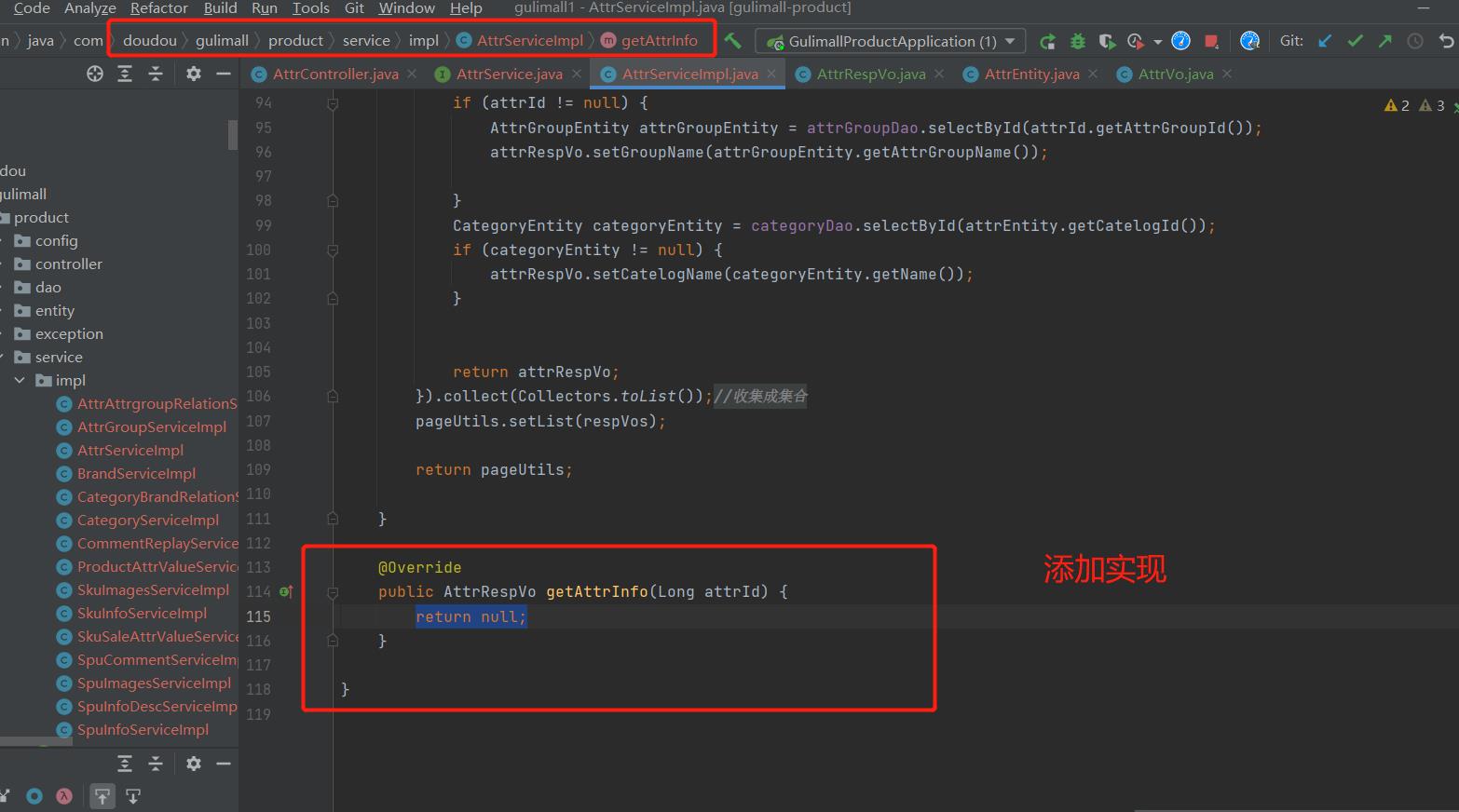The width and height of the screenshot is (1459, 812).
Task: Show Git history clock icon
Action: tap(1415, 41)
